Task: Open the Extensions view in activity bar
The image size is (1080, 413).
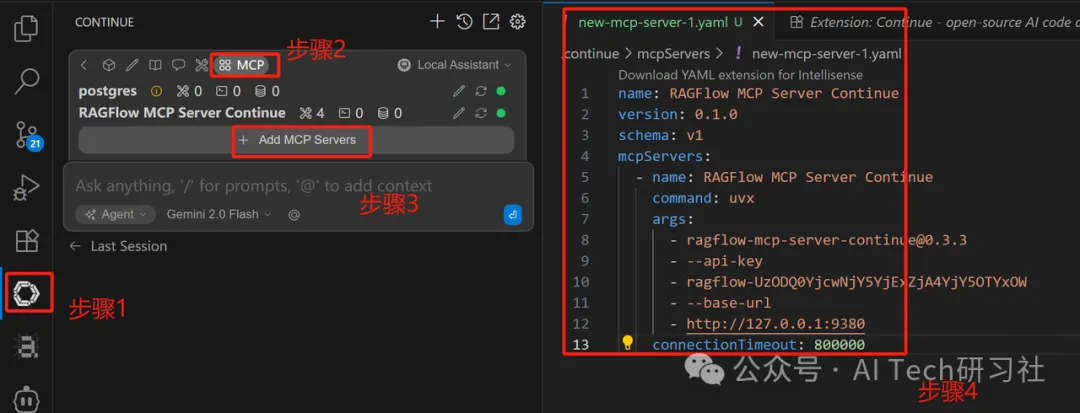Action: (27, 240)
